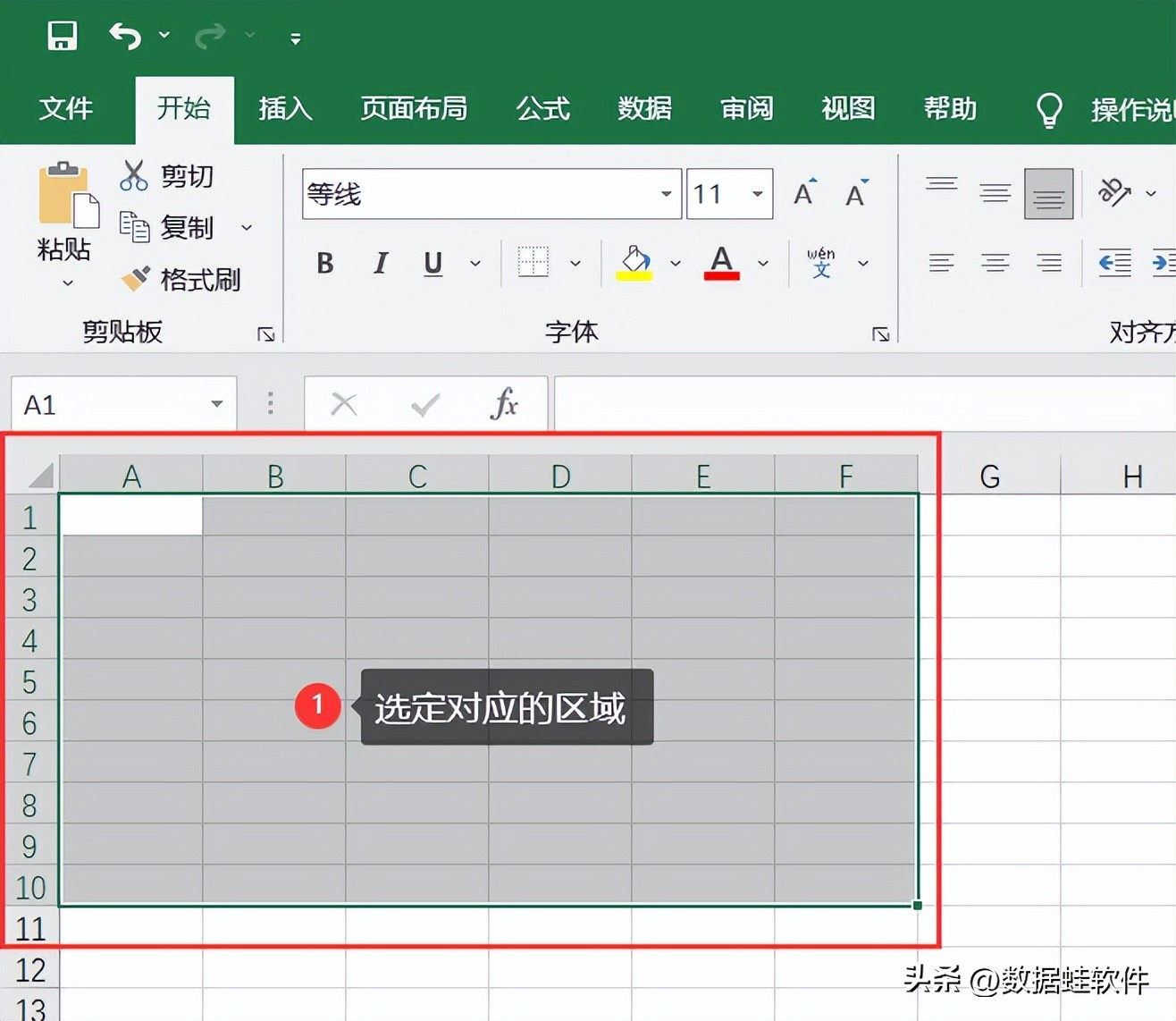Toggle Underline formatting
This screenshot has height=1021, width=1176.
click(x=433, y=263)
